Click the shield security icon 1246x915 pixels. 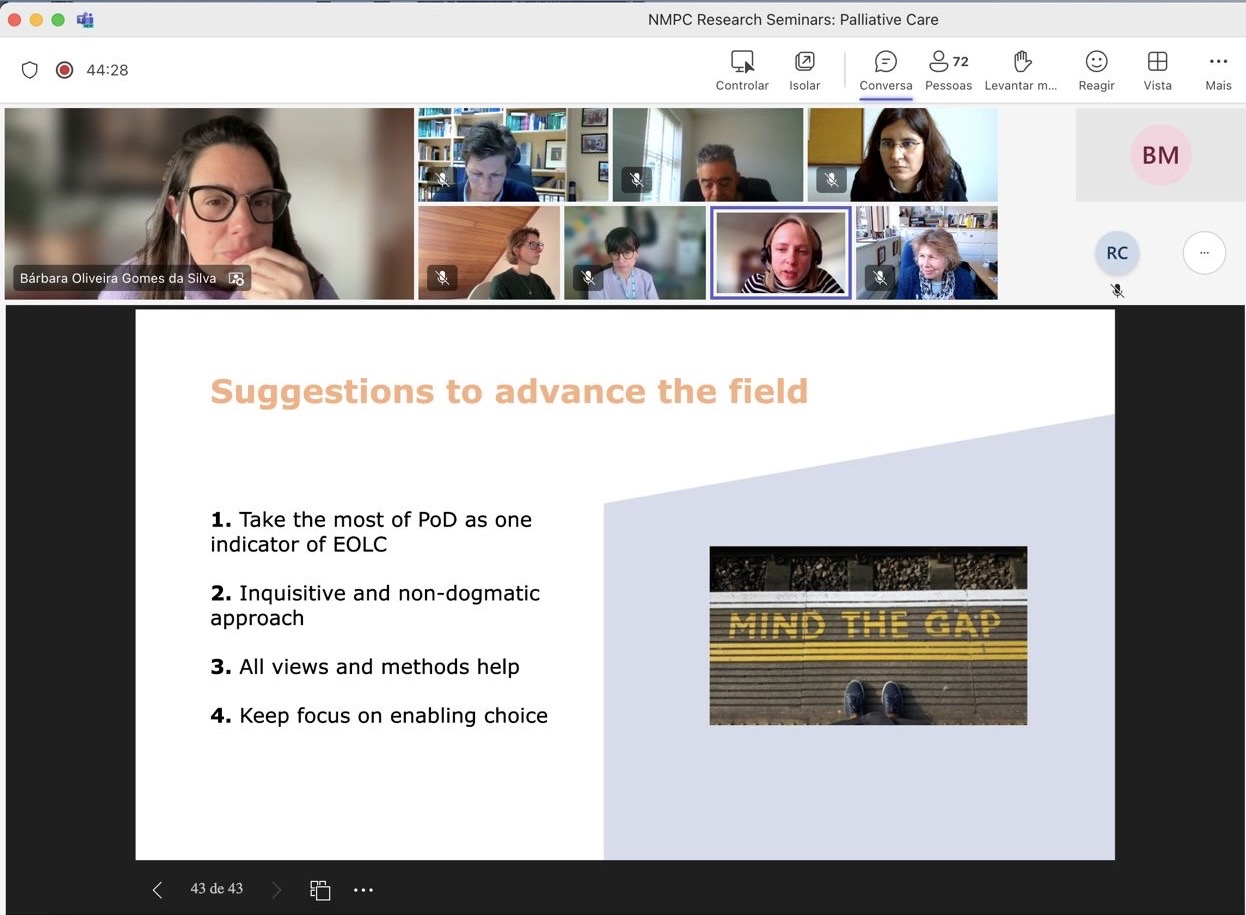[30, 70]
